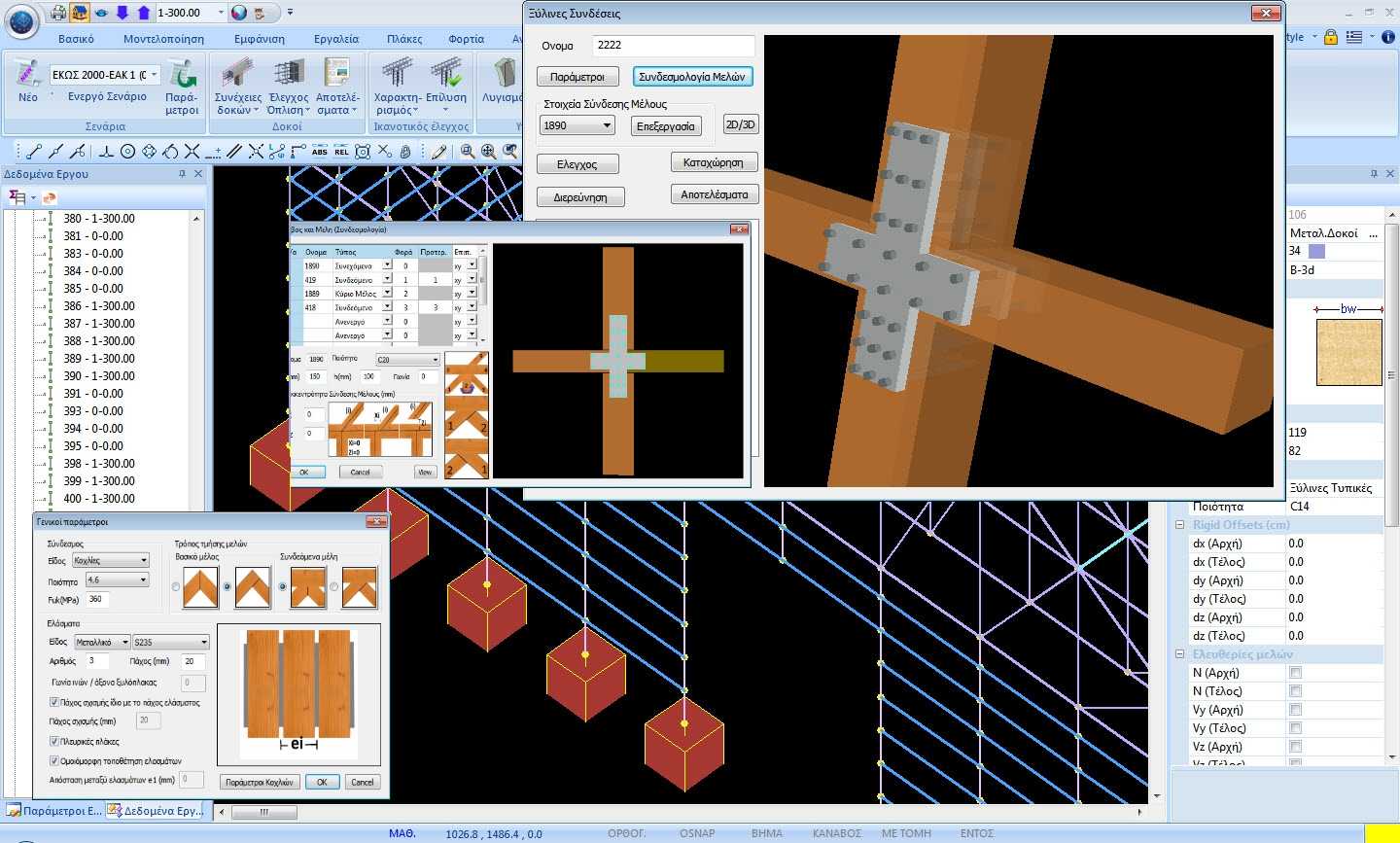This screenshot has width=1400, height=843.
Task: Switch to the Φορτία ribbon tab
Action: click(466, 39)
